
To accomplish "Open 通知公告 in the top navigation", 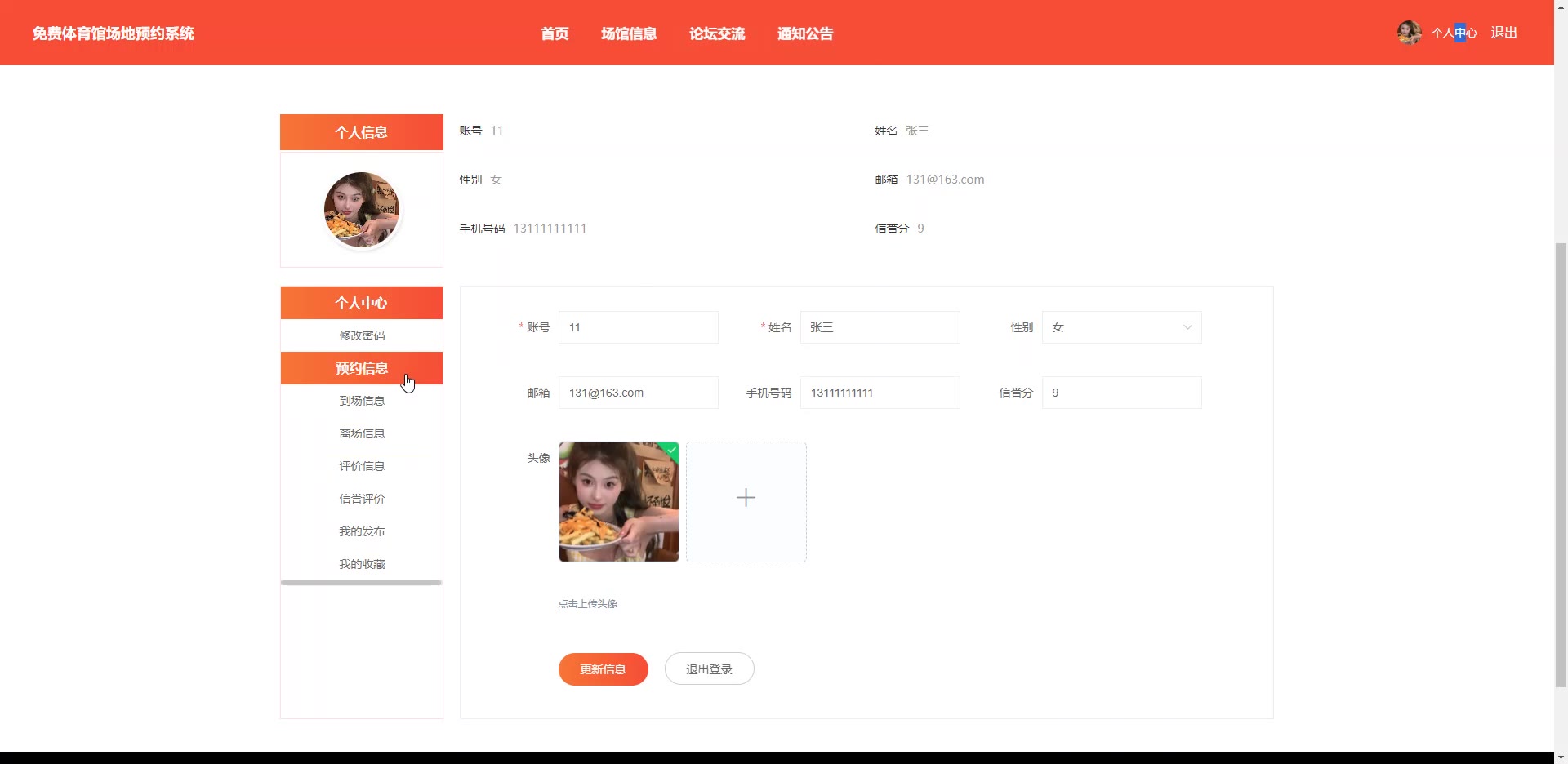I will tap(805, 33).
